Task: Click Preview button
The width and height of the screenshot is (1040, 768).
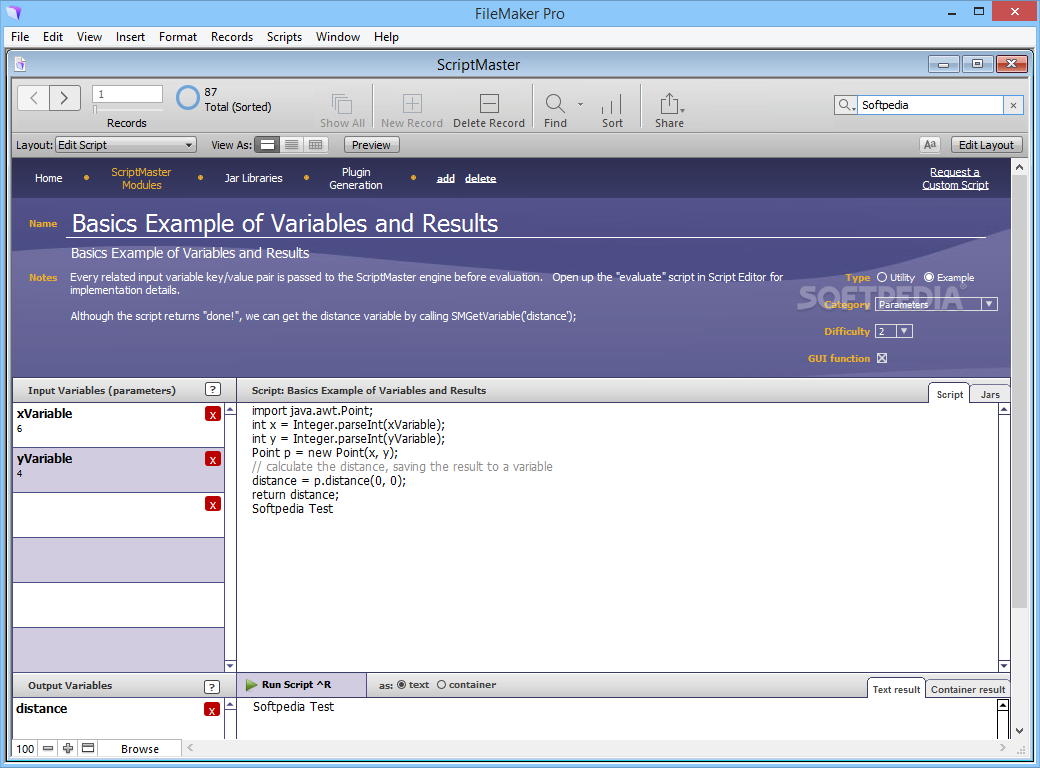Action: coord(371,145)
